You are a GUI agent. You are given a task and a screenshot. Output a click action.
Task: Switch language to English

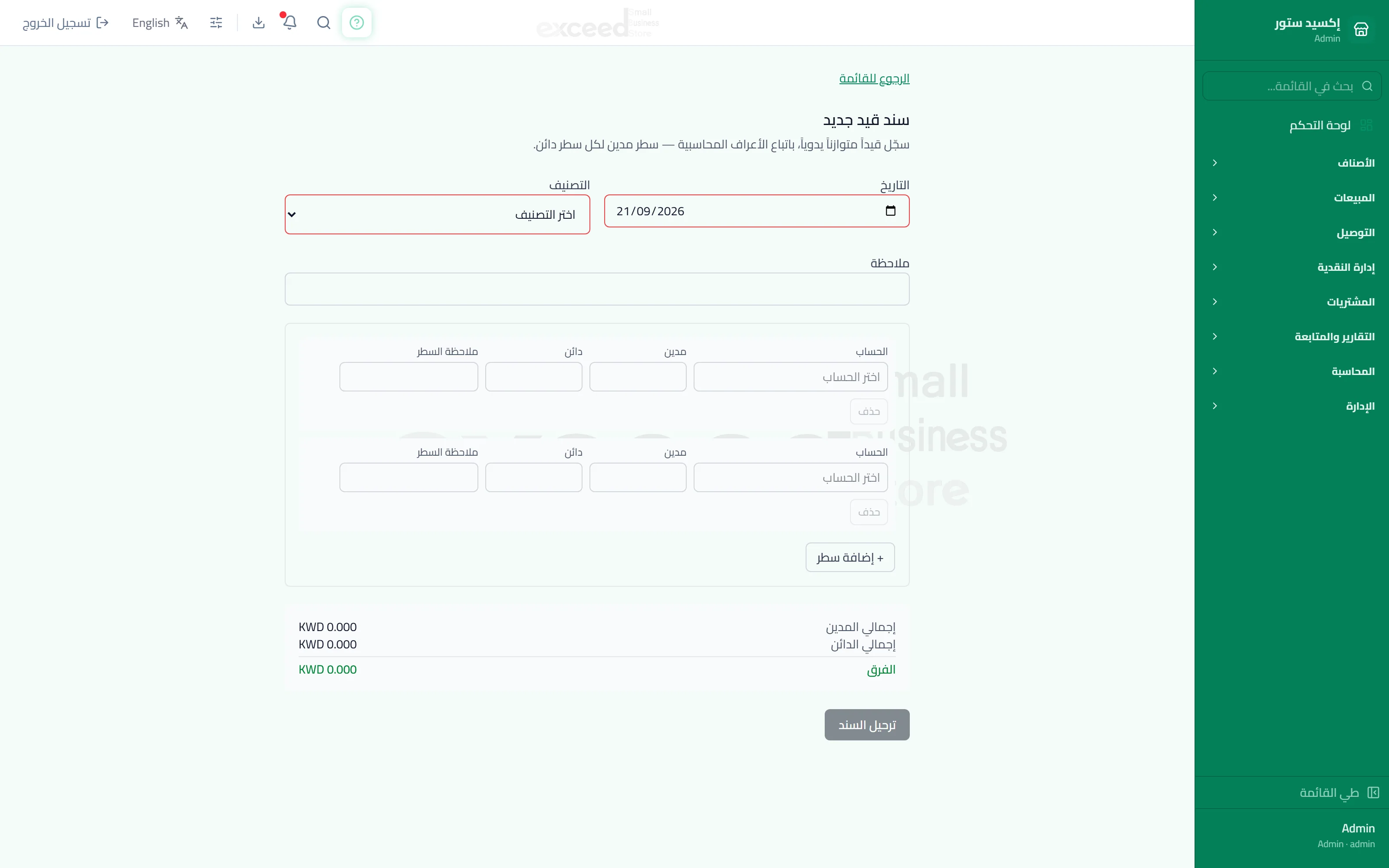pos(160,23)
